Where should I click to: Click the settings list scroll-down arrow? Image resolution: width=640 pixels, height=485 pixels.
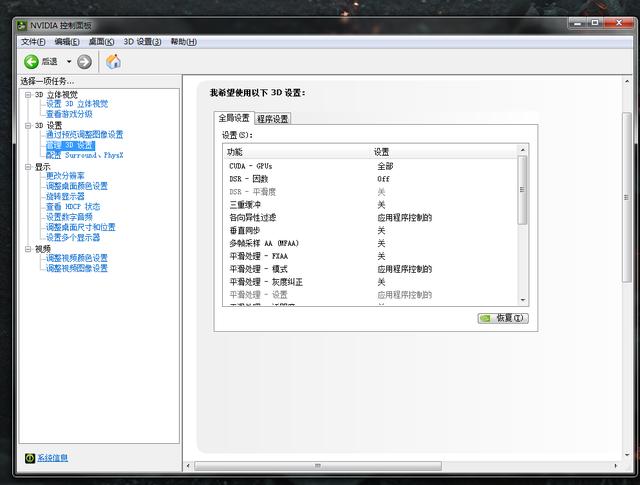[522, 300]
